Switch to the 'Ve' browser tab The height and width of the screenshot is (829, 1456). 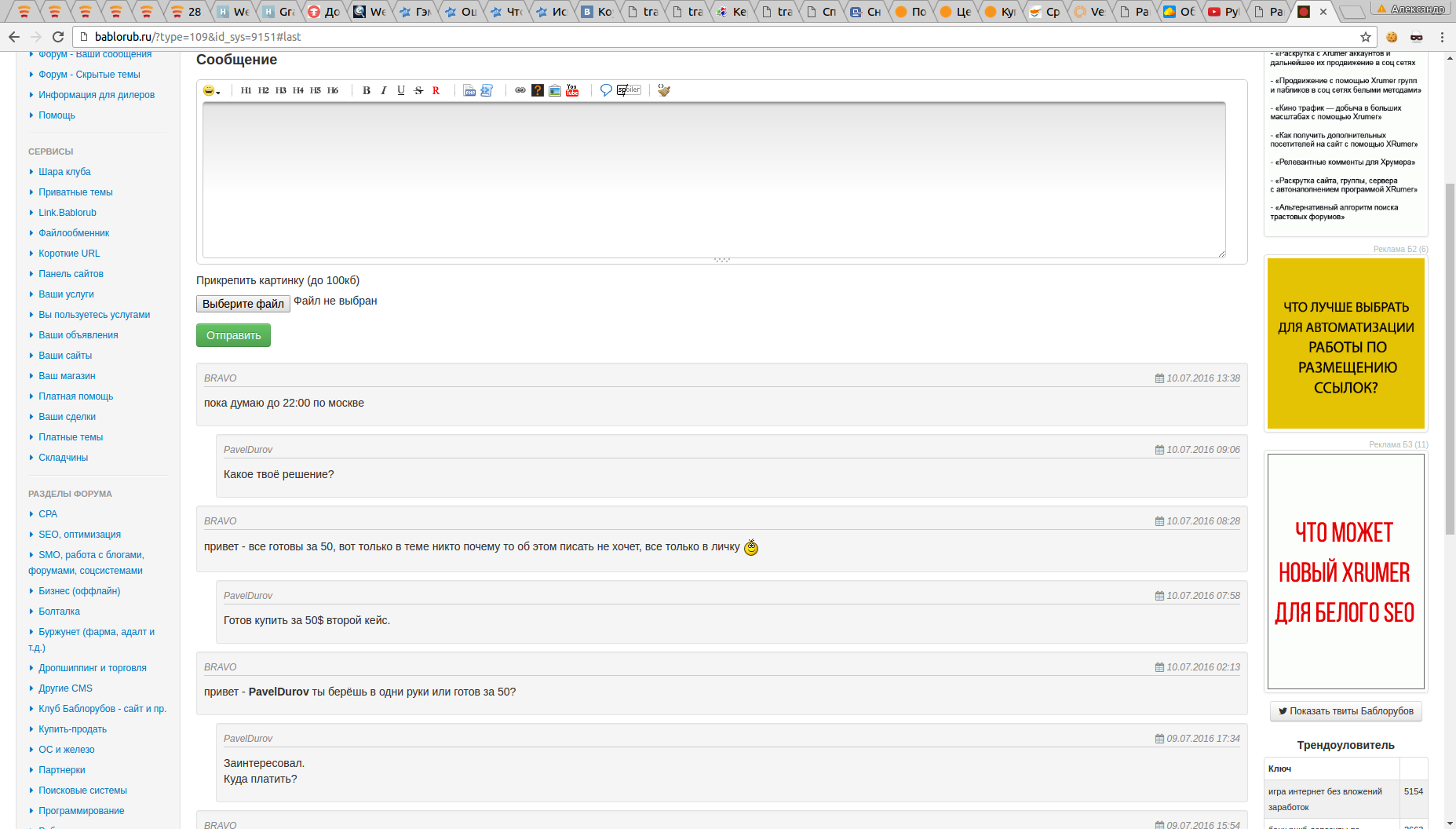[1089, 12]
